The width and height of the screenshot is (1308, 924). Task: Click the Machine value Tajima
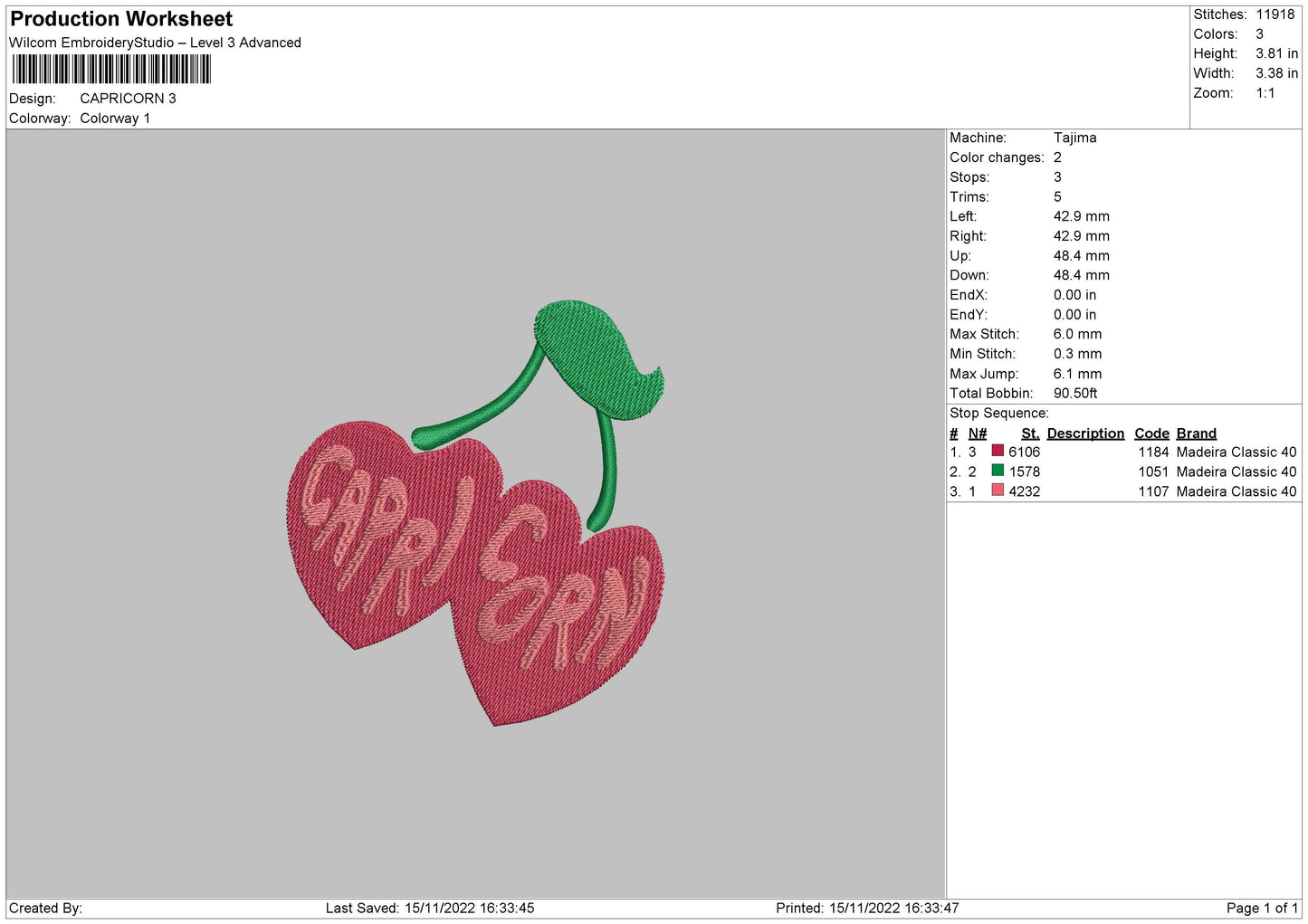click(1074, 138)
